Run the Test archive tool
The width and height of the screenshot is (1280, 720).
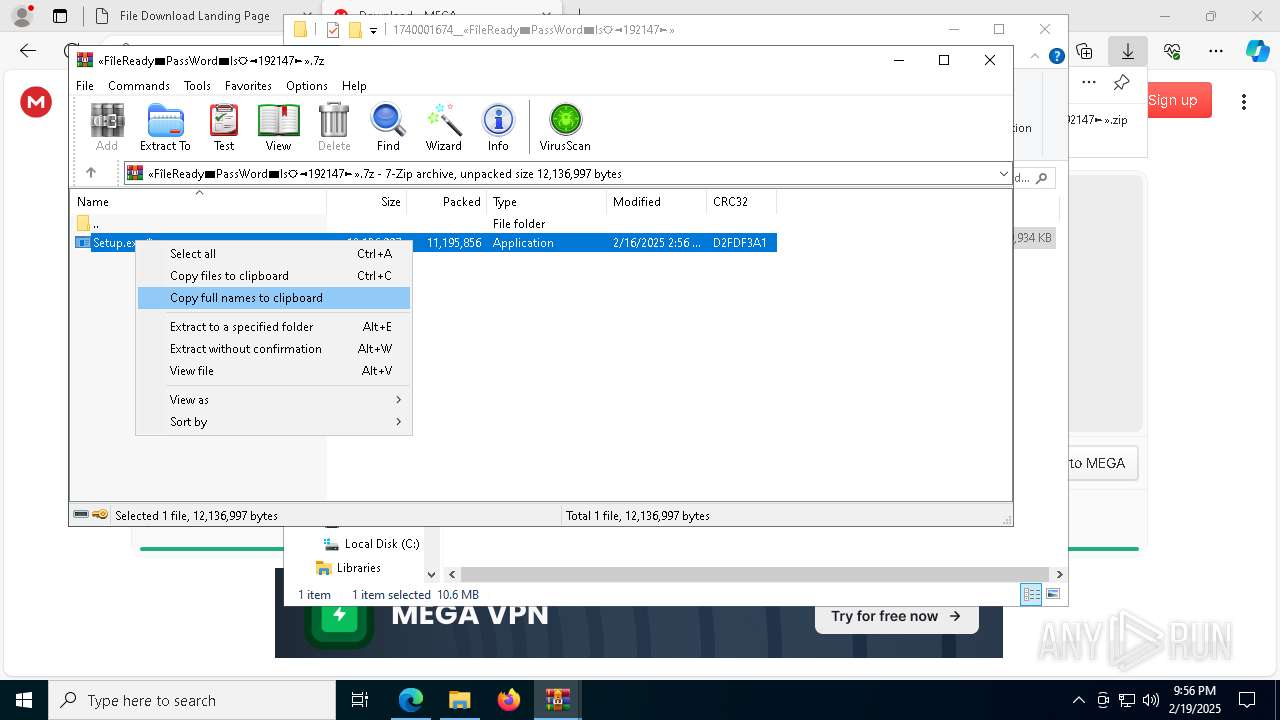coord(224,127)
